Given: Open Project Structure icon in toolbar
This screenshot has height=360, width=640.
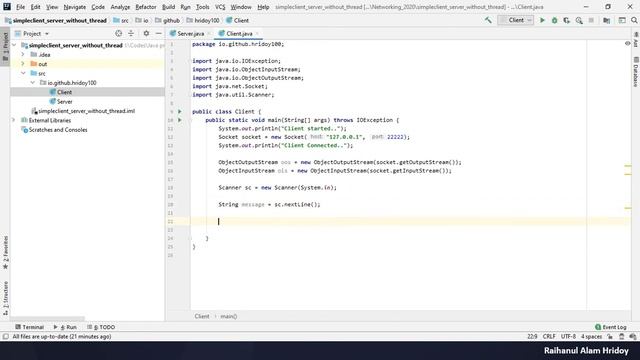Looking at the screenshot, I should (x=607, y=20).
